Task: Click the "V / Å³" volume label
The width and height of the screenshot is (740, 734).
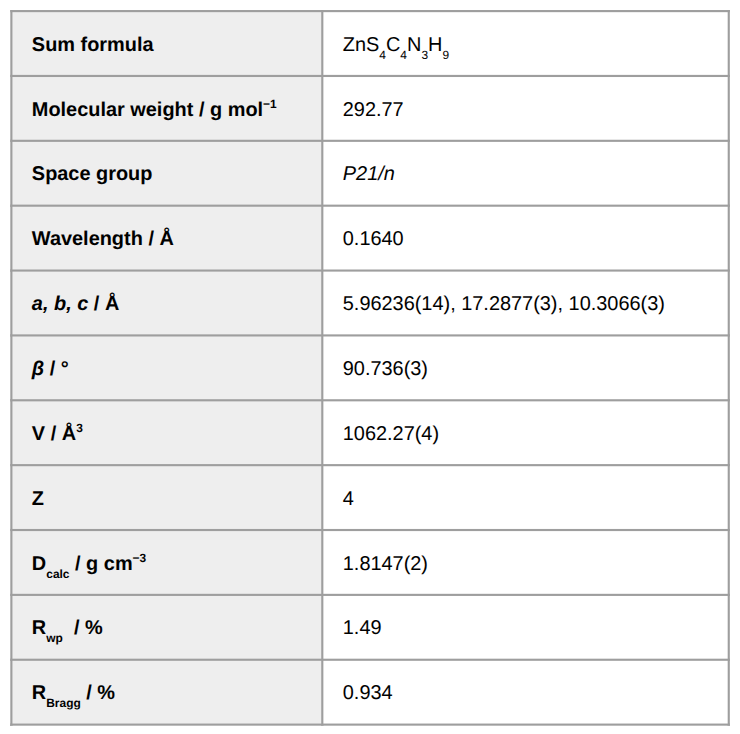Action: 58,433
